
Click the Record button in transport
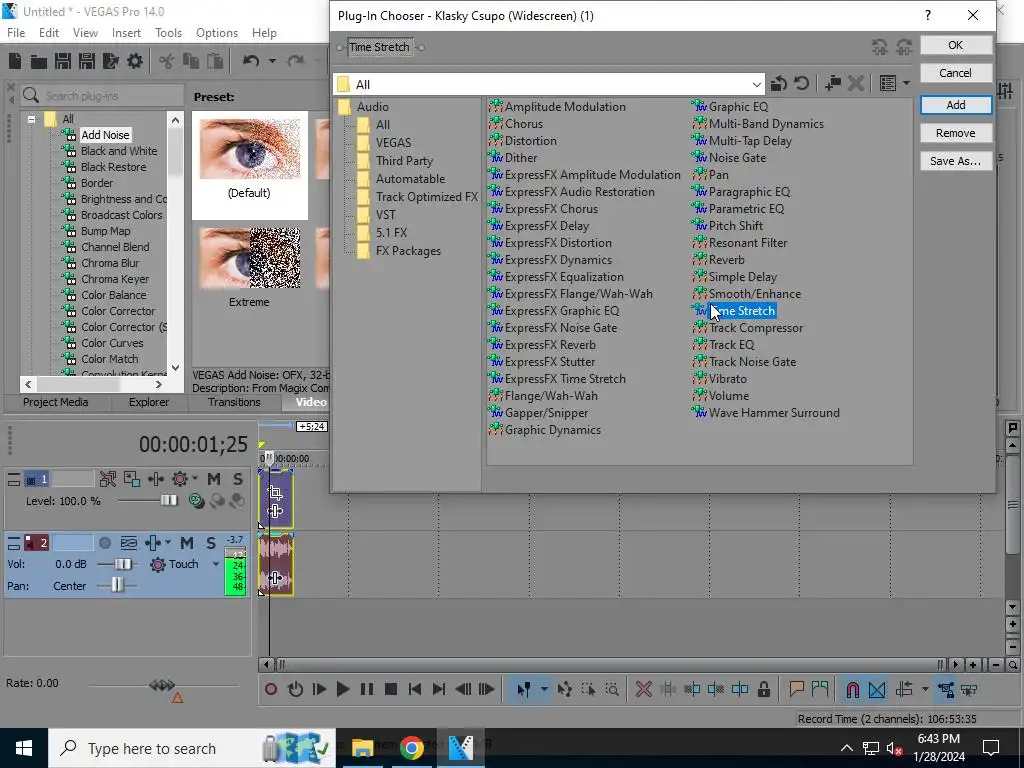[x=271, y=689]
